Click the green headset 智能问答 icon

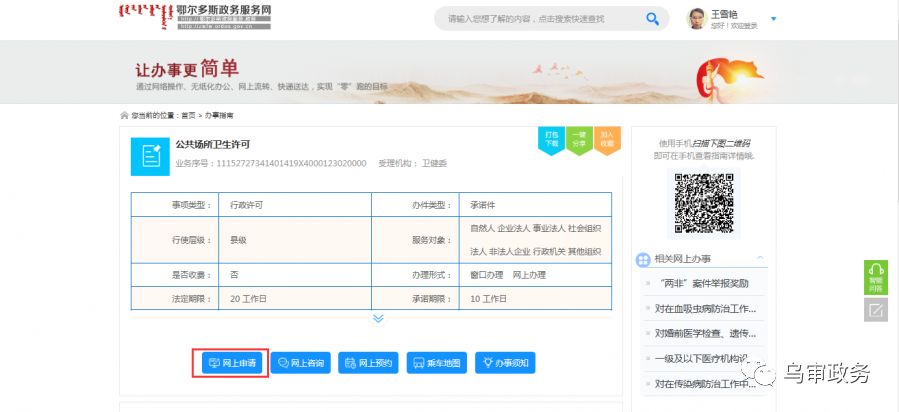tap(875, 277)
